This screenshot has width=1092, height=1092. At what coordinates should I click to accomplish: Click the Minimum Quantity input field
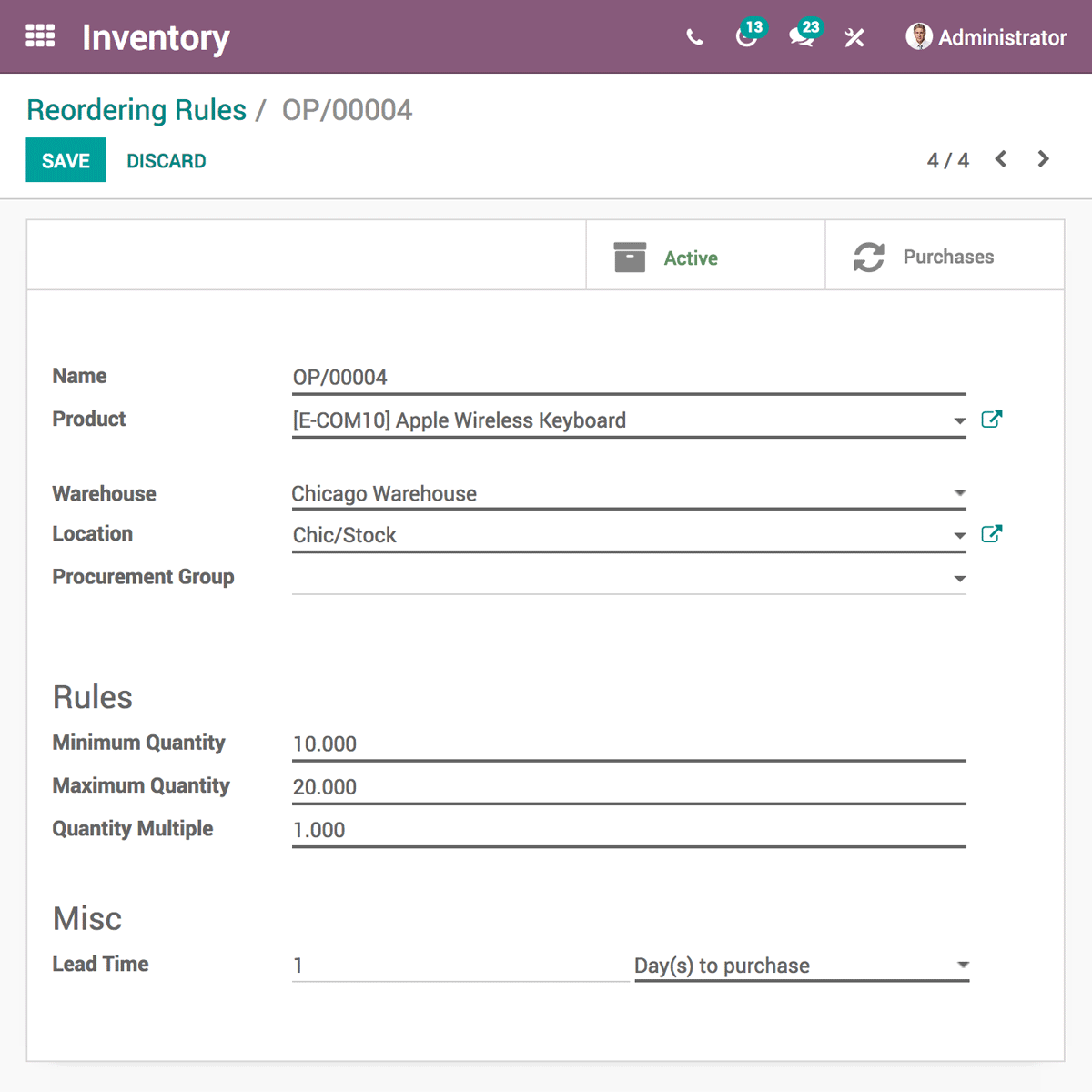pyautogui.click(x=546, y=743)
